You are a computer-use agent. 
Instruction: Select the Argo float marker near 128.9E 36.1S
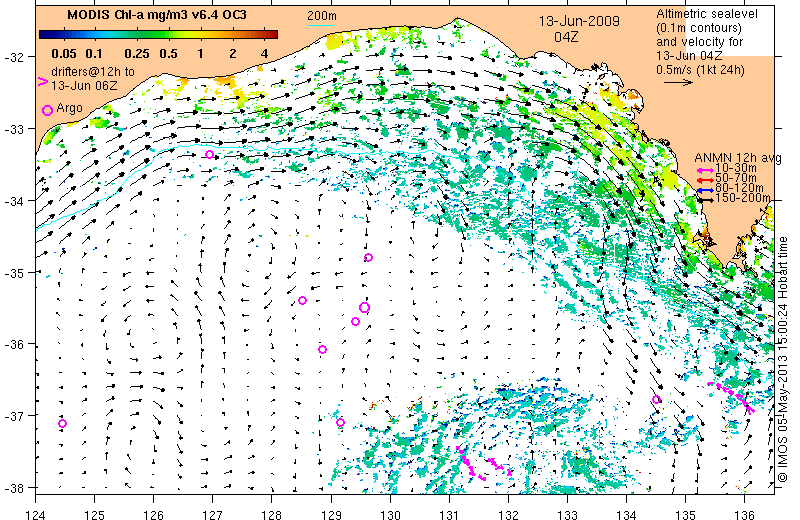322,350
